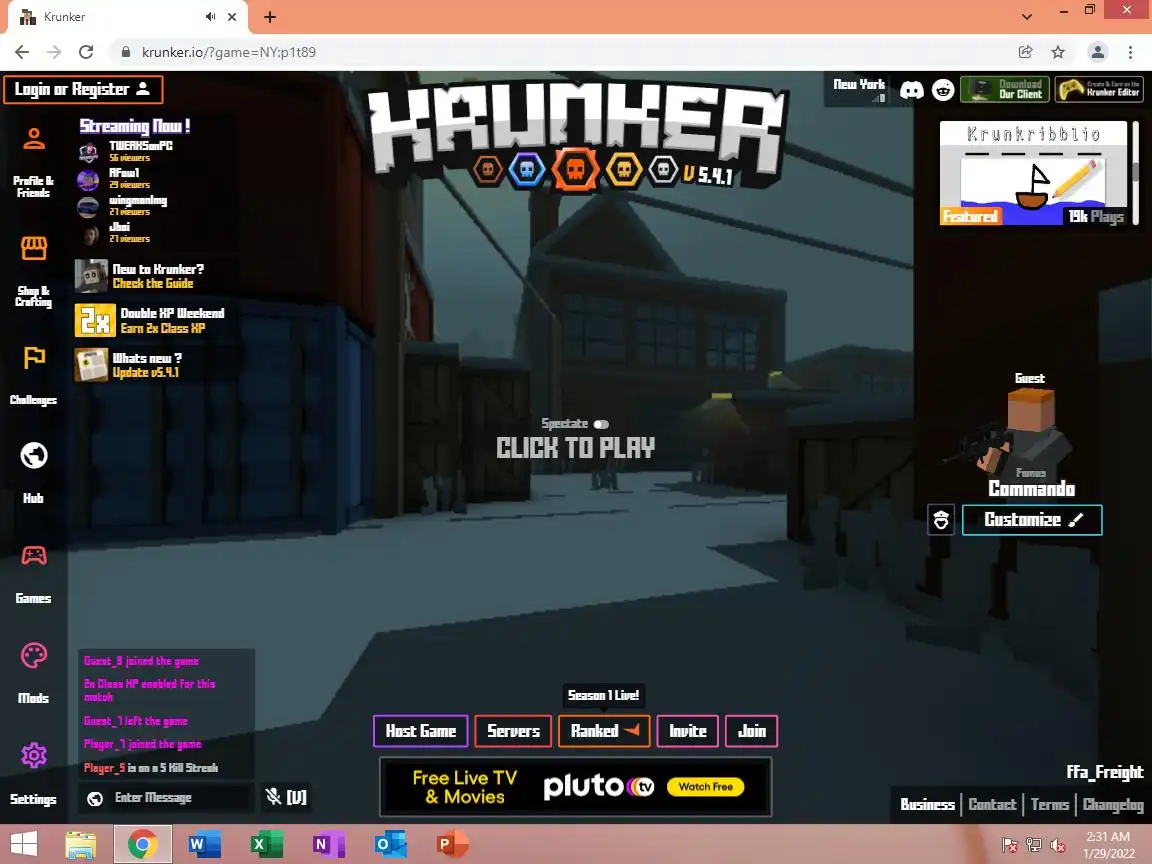
Task: Open PowerPoint from the taskbar
Action: pyautogui.click(x=453, y=844)
